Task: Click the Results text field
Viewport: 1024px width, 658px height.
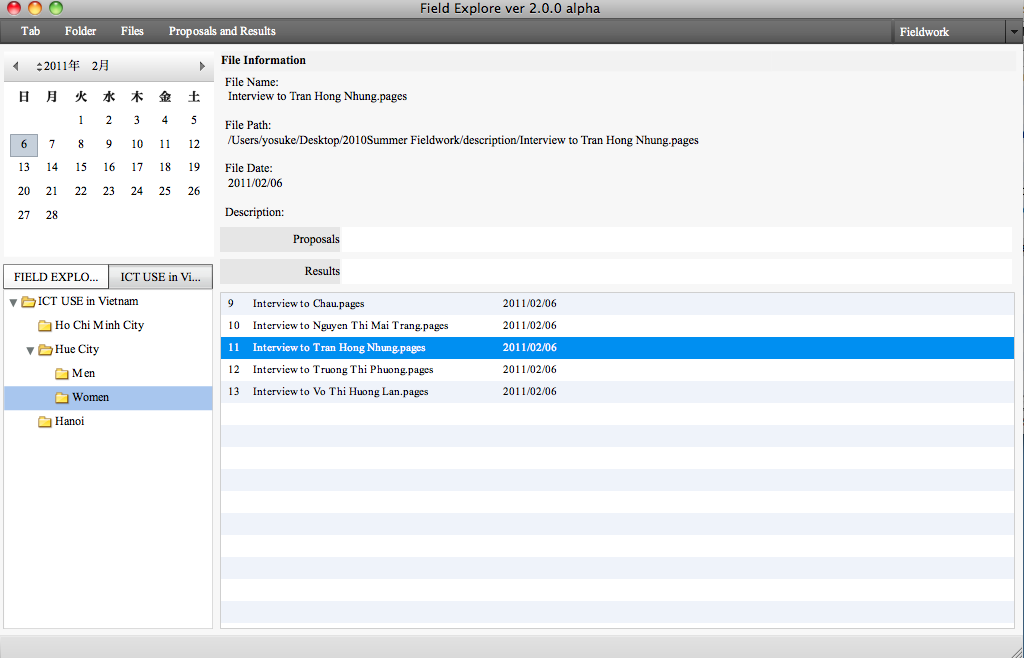Action: [676, 271]
